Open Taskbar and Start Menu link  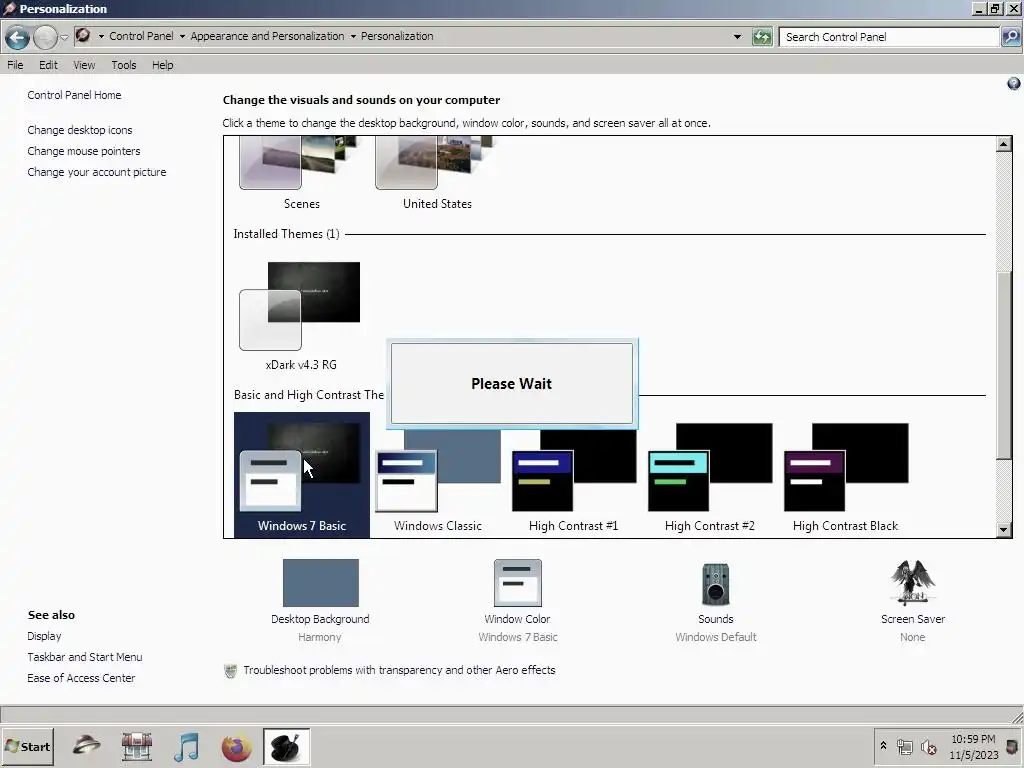(85, 656)
